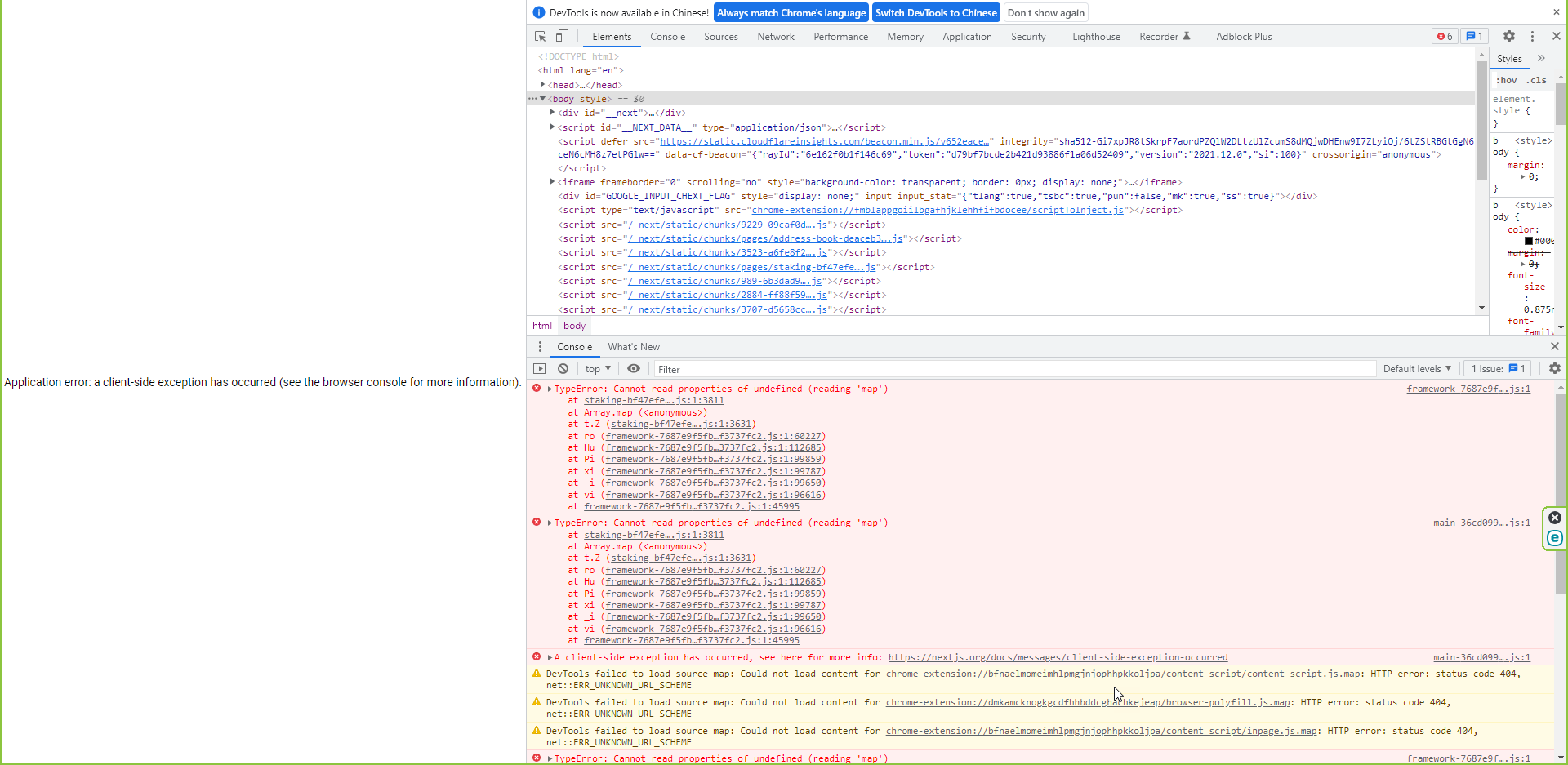
Task: Close the console drawer
Action: click(x=1555, y=347)
